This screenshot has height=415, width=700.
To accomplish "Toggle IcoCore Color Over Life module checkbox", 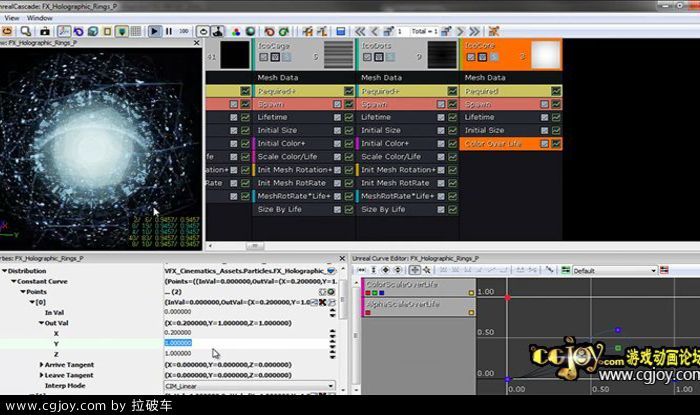I will pos(544,144).
